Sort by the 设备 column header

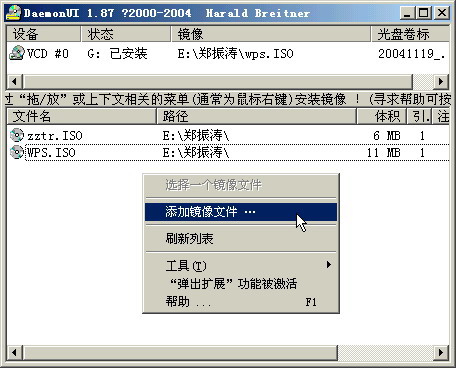click(43, 34)
